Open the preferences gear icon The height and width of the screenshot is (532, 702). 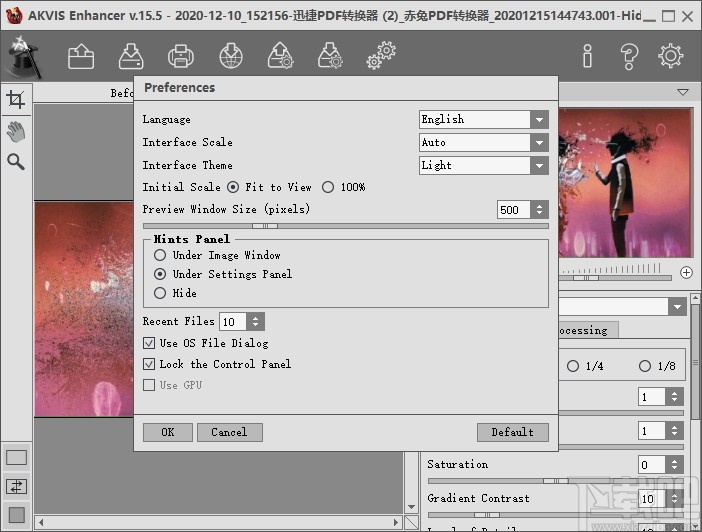coord(671,56)
